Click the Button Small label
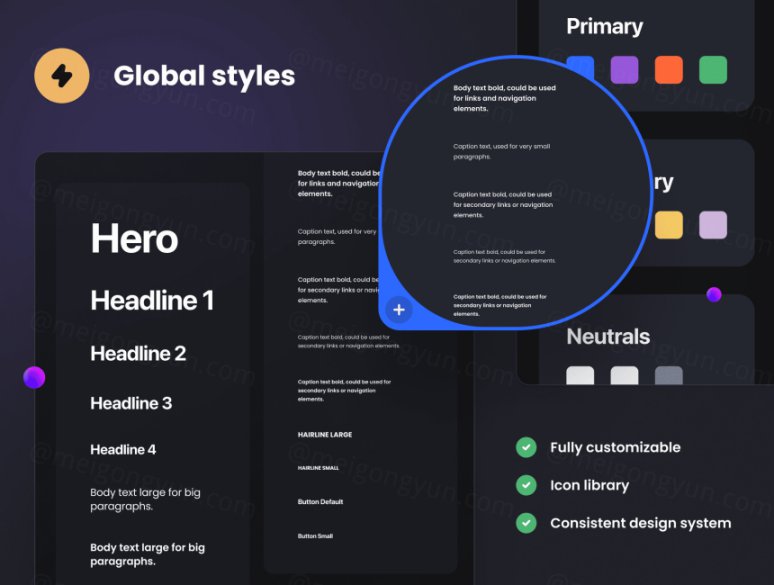Image resolution: width=774 pixels, height=585 pixels. [x=315, y=536]
